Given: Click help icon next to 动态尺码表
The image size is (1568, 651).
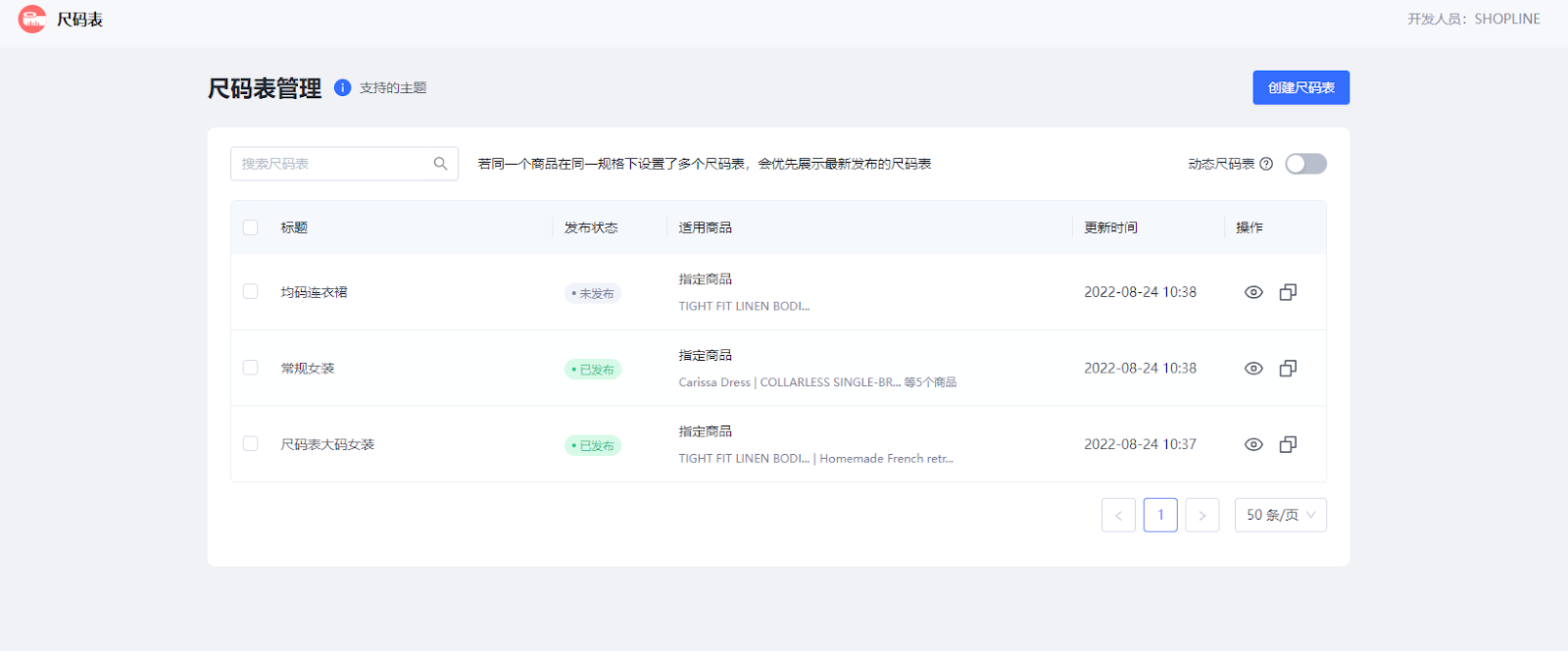Looking at the screenshot, I should [1266, 164].
